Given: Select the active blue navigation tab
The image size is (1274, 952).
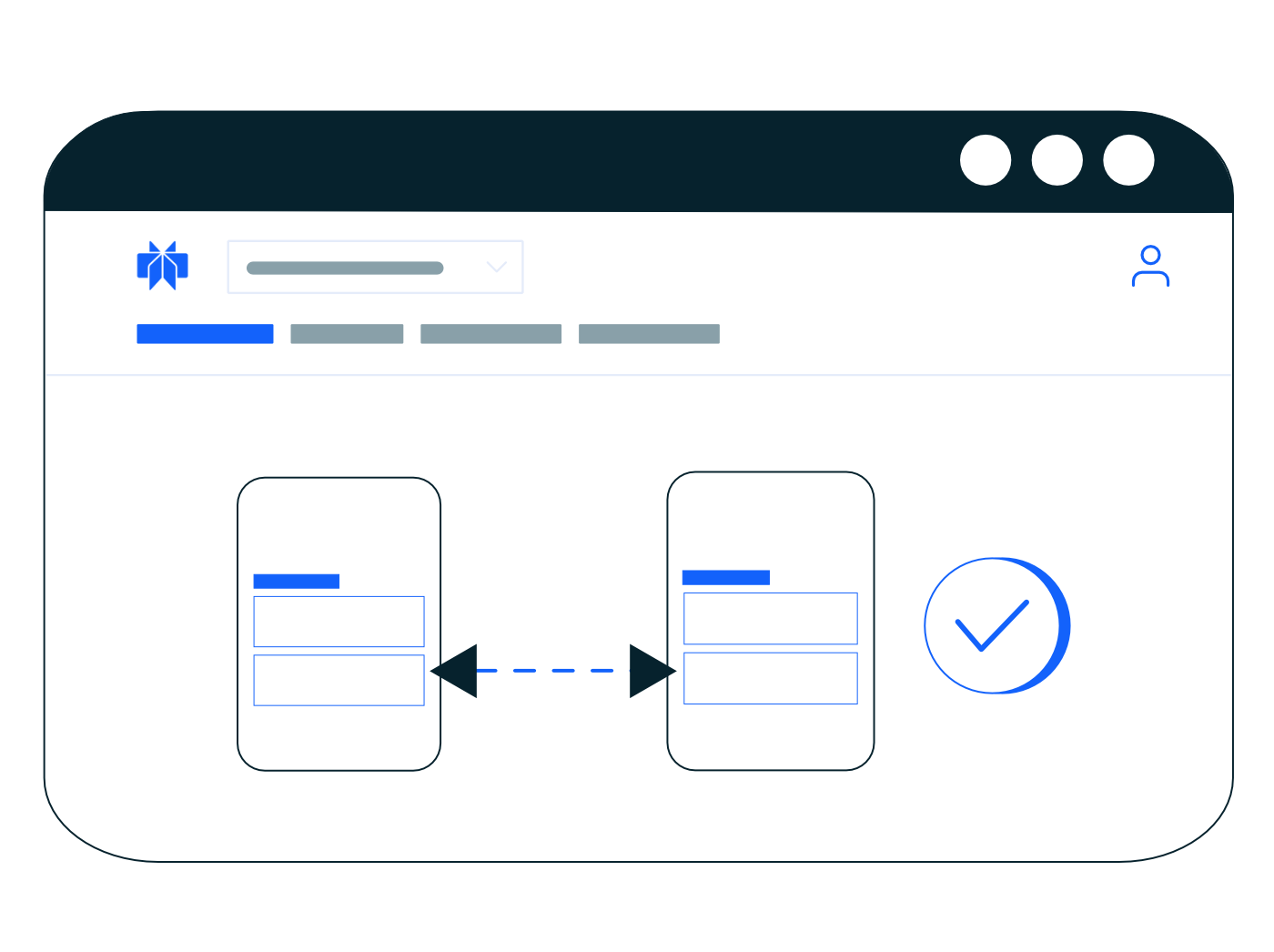Looking at the screenshot, I should click(x=205, y=334).
